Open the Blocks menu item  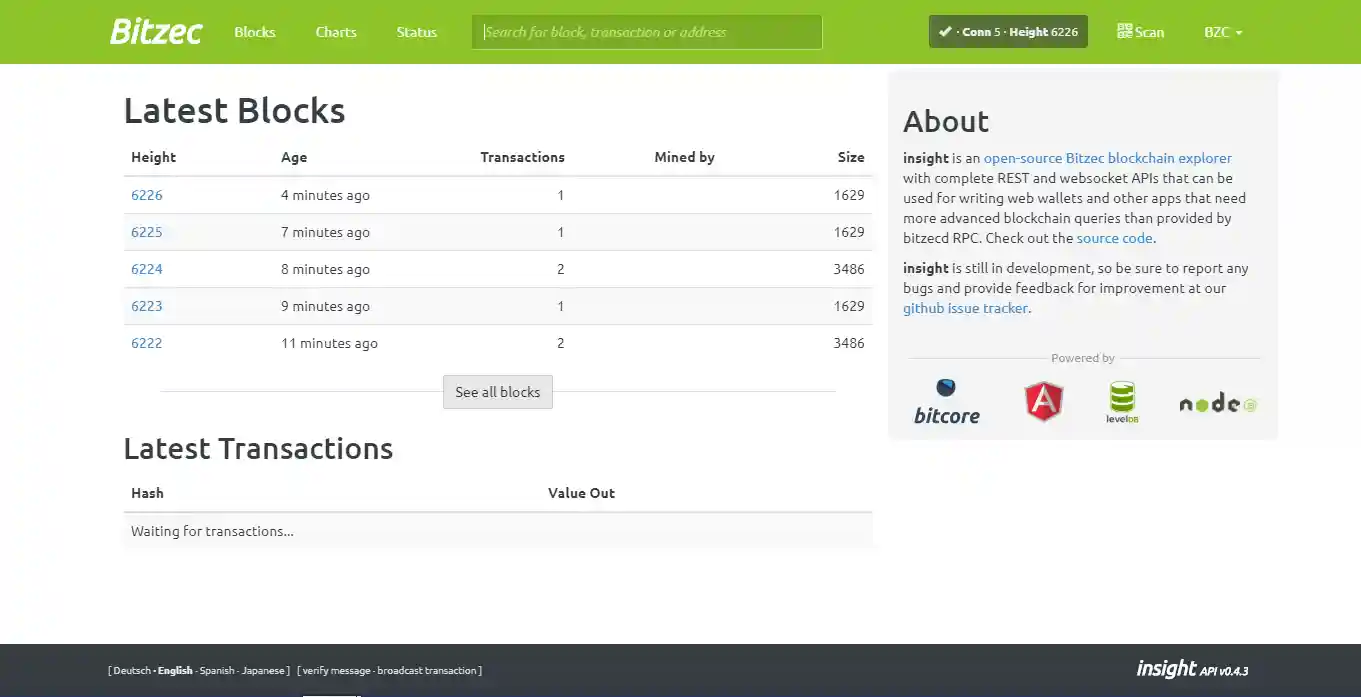255,32
